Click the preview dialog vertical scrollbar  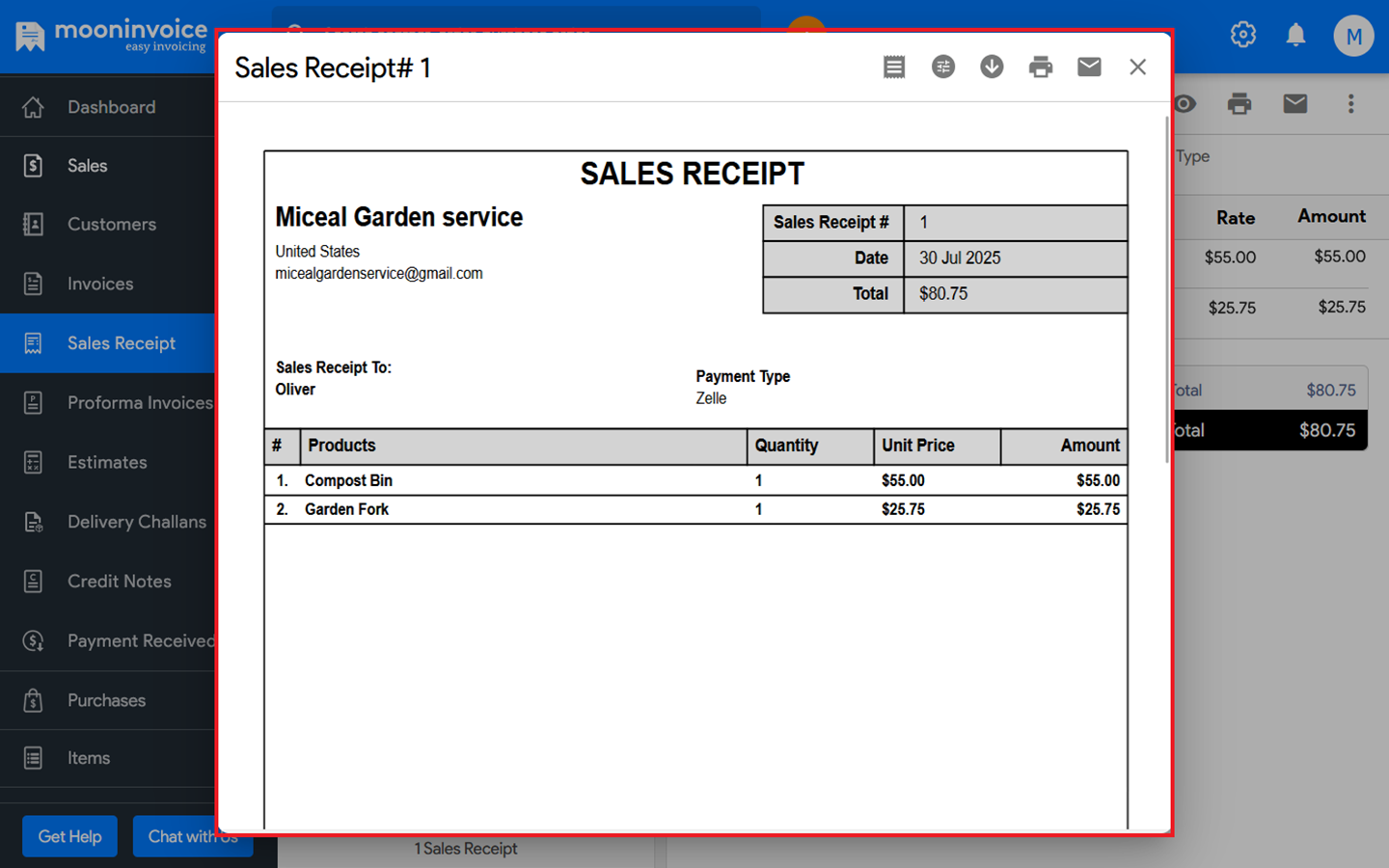(x=1167, y=289)
